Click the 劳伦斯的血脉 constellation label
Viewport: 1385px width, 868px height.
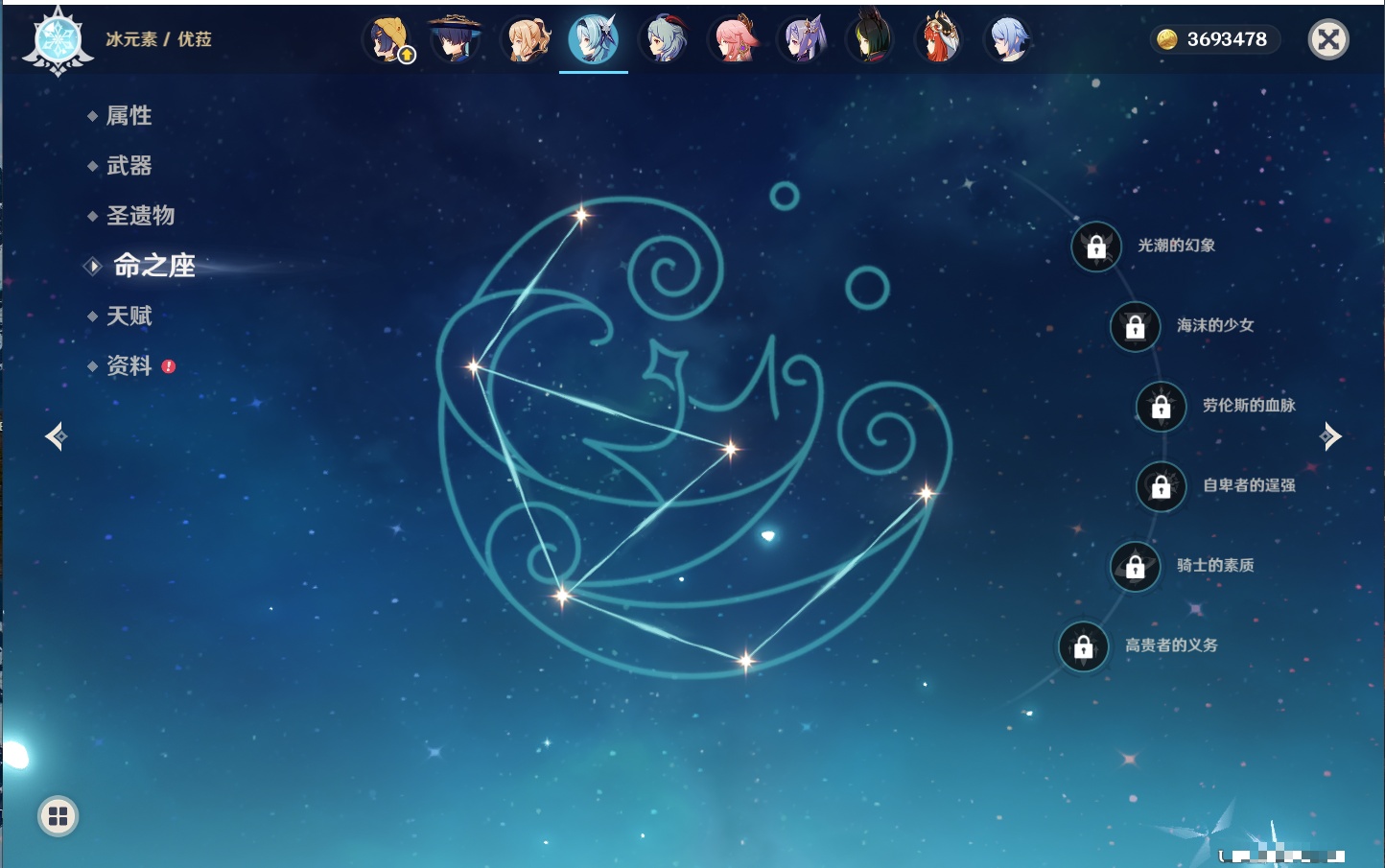tap(1249, 406)
